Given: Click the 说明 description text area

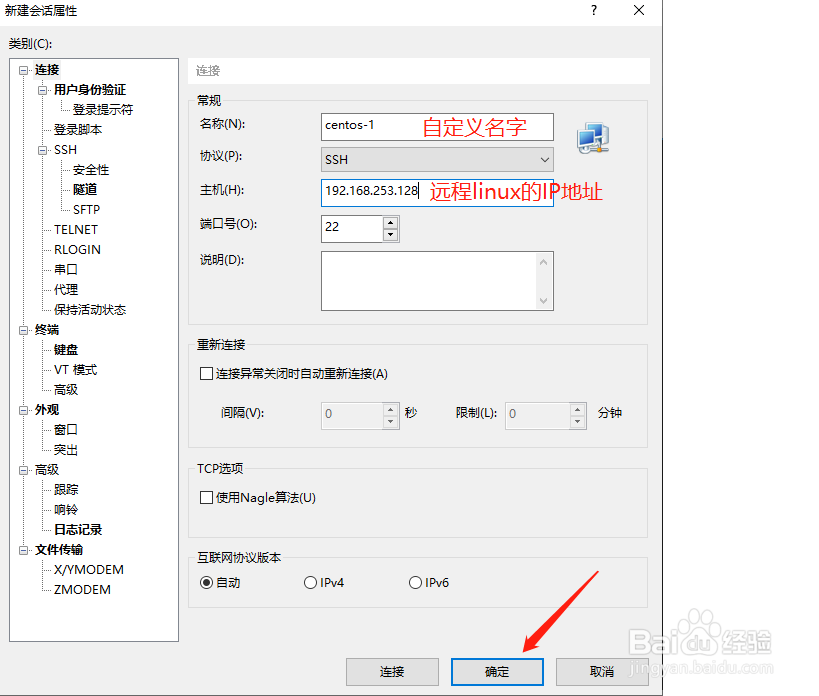Looking at the screenshot, I should 429,281.
